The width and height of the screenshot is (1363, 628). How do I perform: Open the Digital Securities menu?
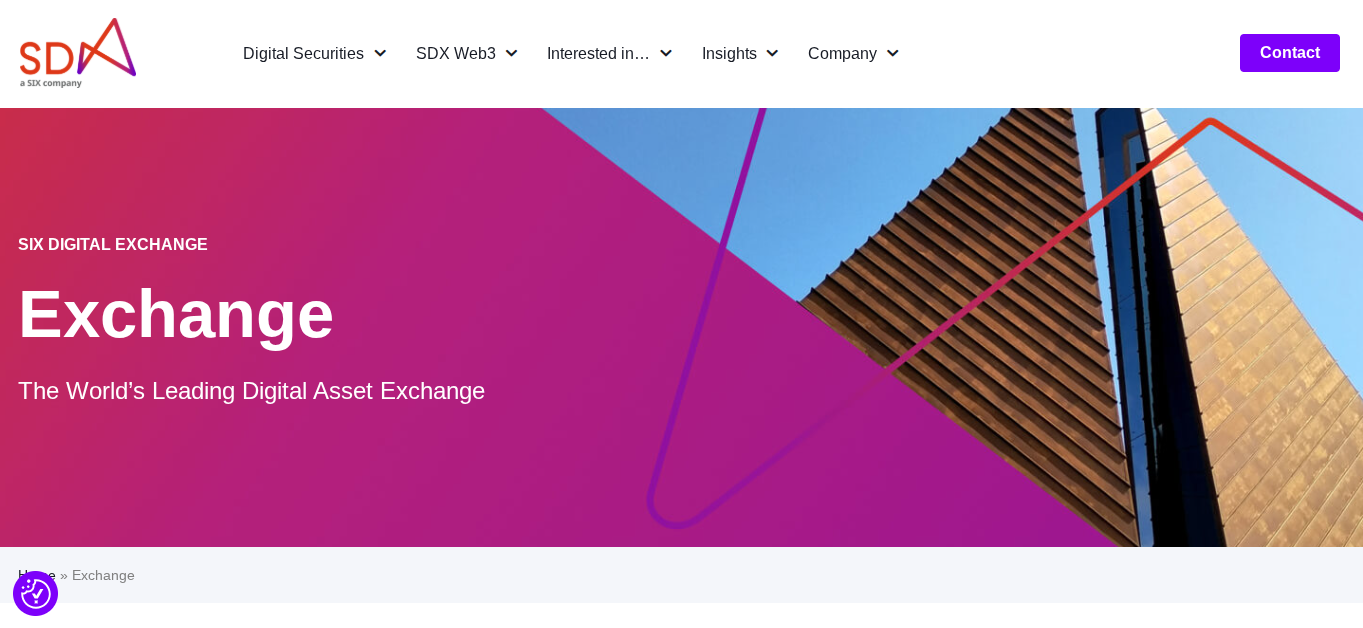tap(303, 54)
